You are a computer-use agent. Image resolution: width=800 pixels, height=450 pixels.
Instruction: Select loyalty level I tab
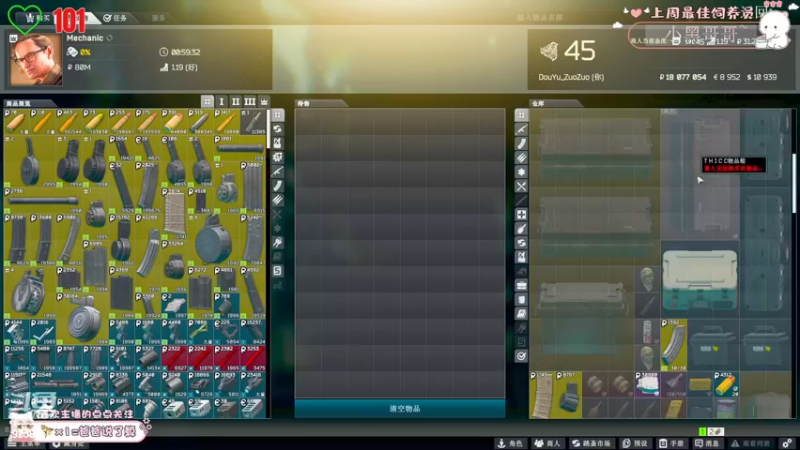(x=221, y=102)
